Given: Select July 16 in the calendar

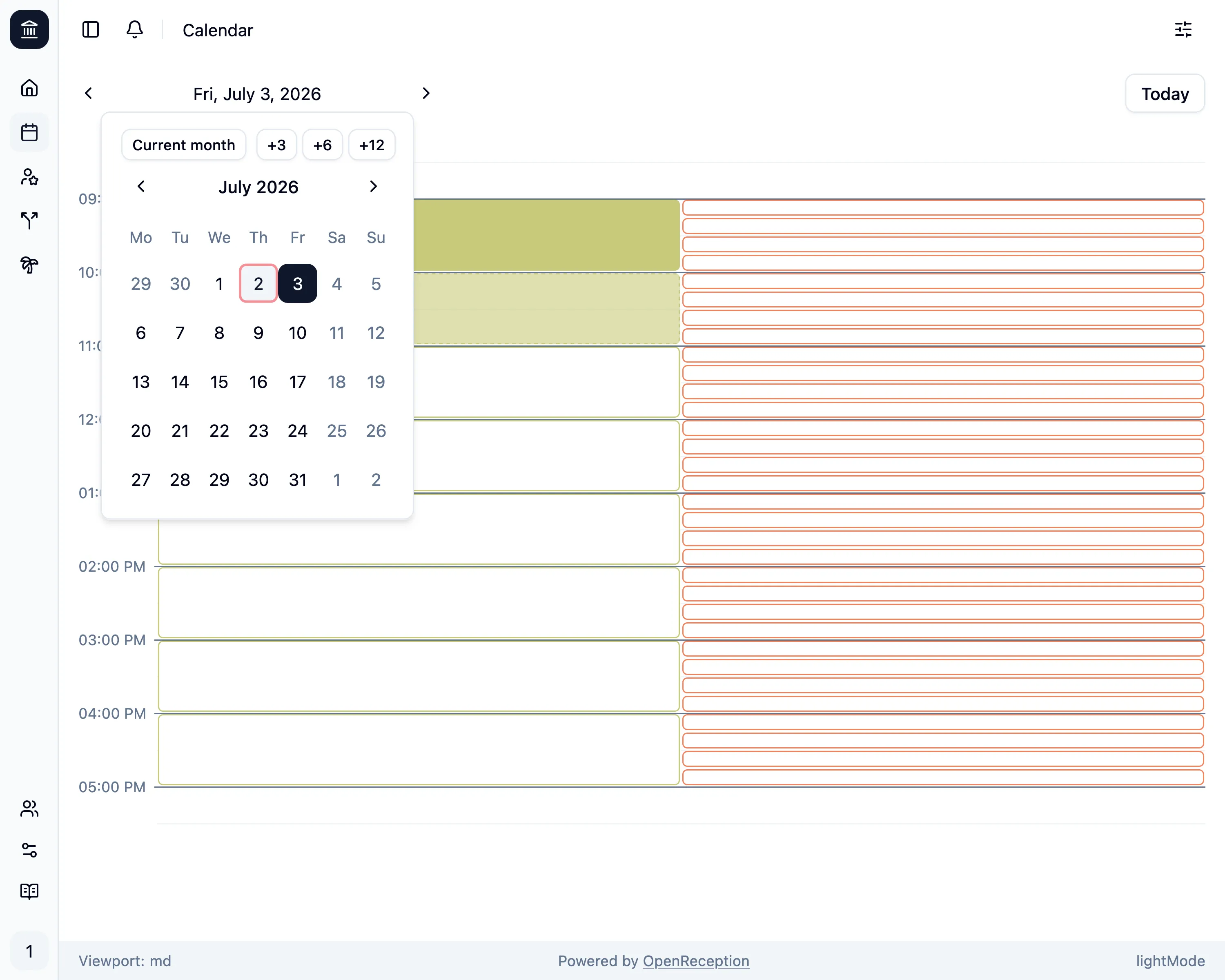Looking at the screenshot, I should click(258, 382).
